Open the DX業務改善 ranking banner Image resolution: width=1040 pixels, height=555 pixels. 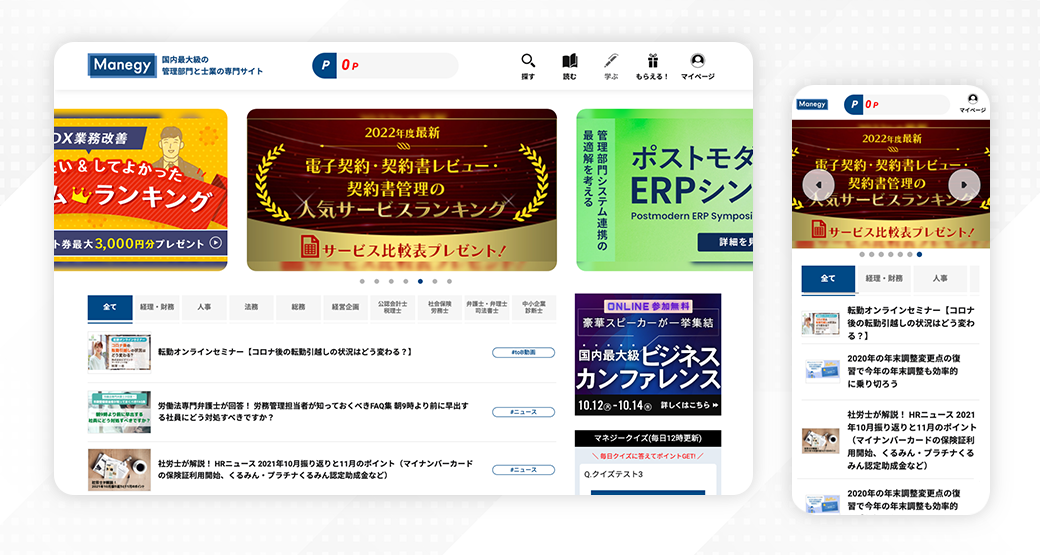click(x=141, y=190)
